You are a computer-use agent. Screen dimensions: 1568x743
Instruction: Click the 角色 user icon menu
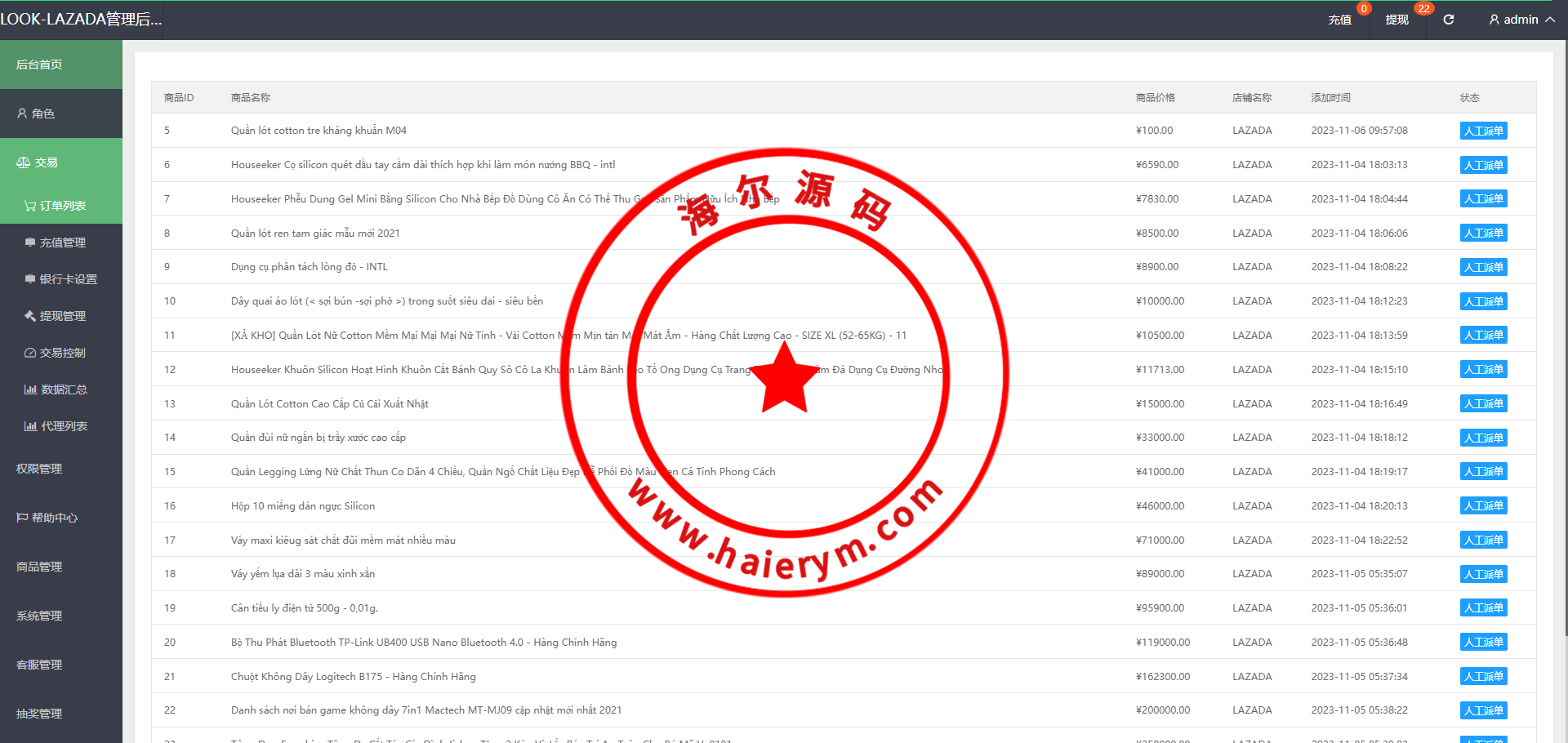pyautogui.click(x=37, y=113)
